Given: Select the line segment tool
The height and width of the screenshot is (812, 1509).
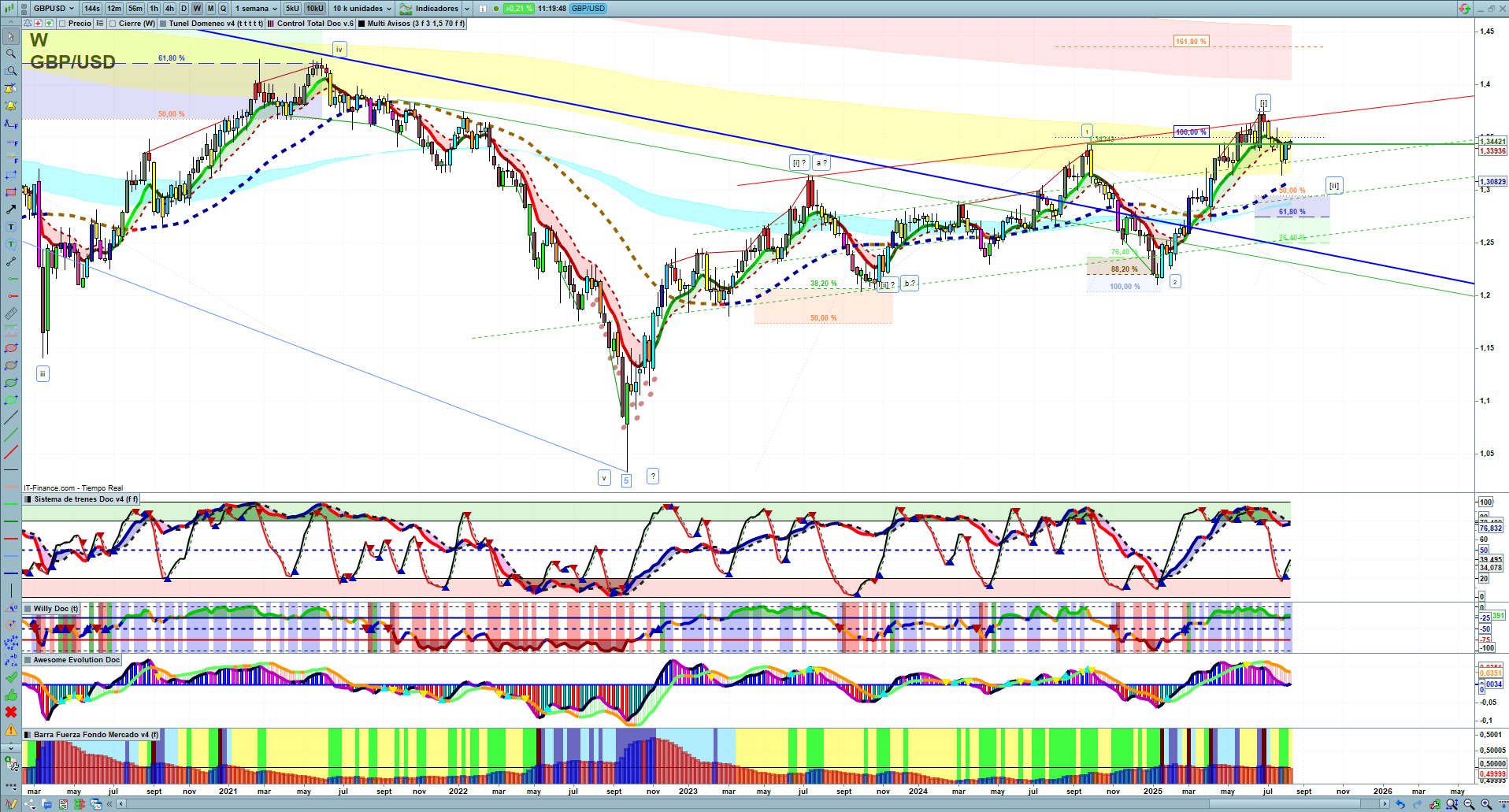Looking at the screenshot, I should pyautogui.click(x=11, y=261).
